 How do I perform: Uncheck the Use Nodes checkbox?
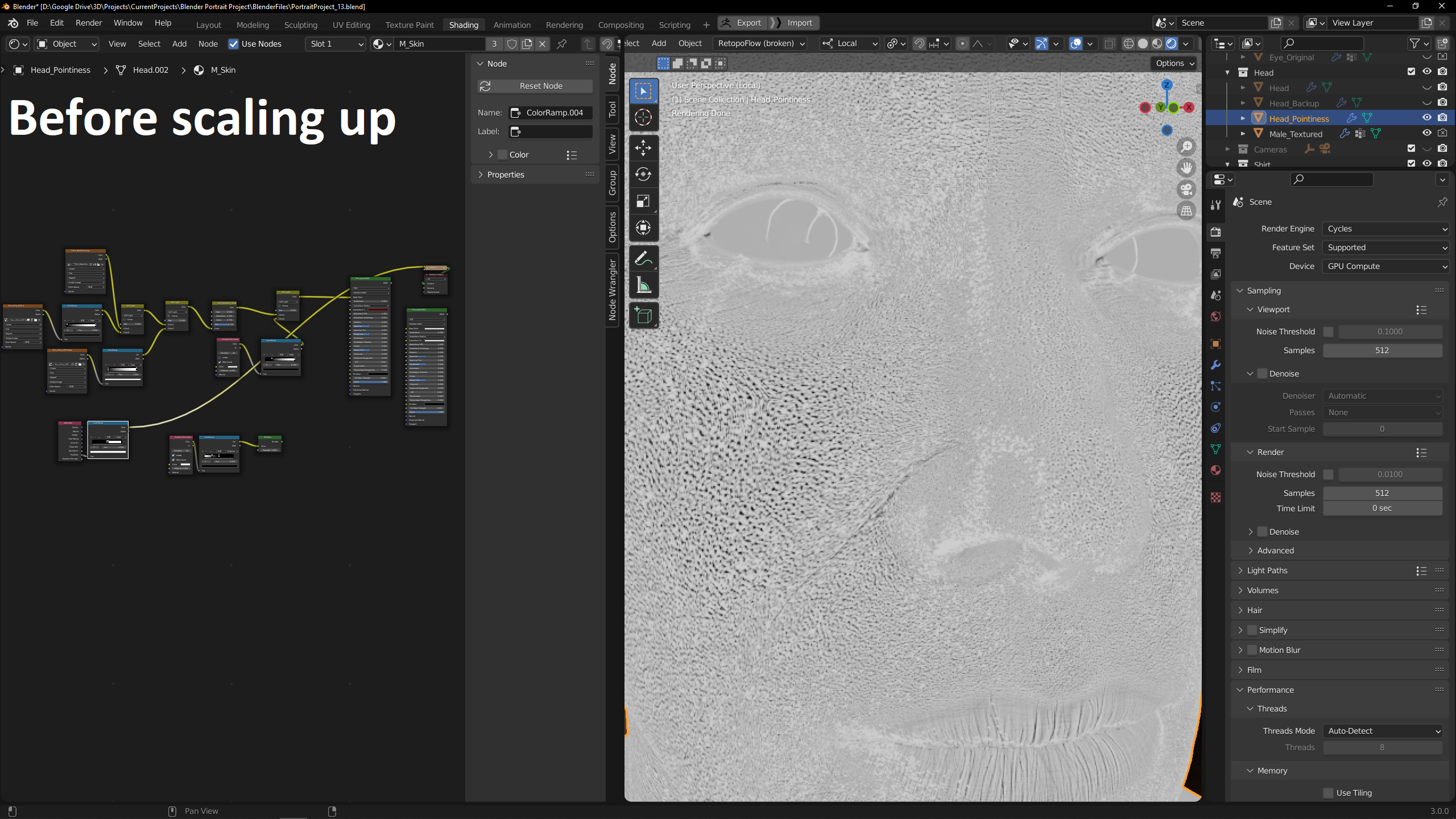(233, 44)
